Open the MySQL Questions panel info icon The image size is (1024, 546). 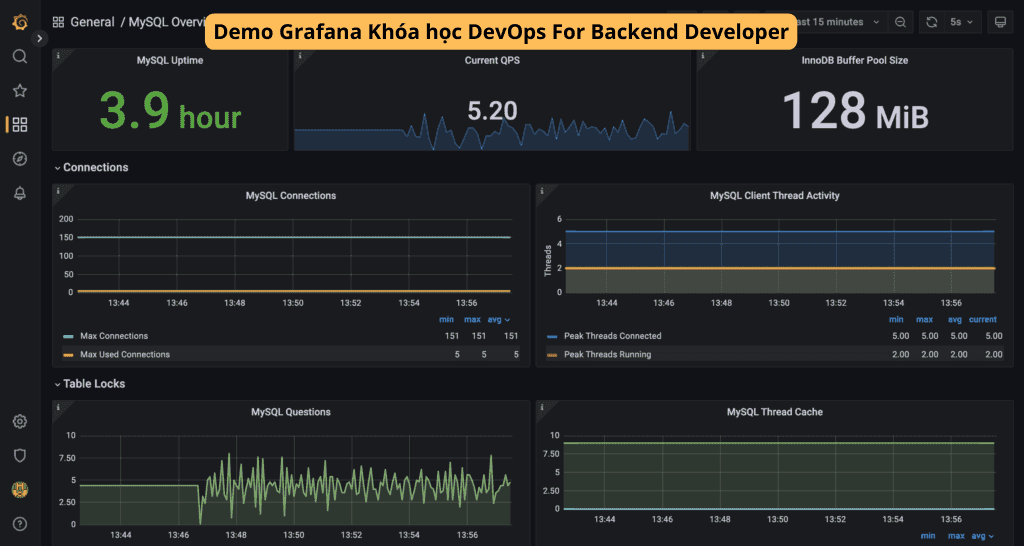tap(58, 407)
